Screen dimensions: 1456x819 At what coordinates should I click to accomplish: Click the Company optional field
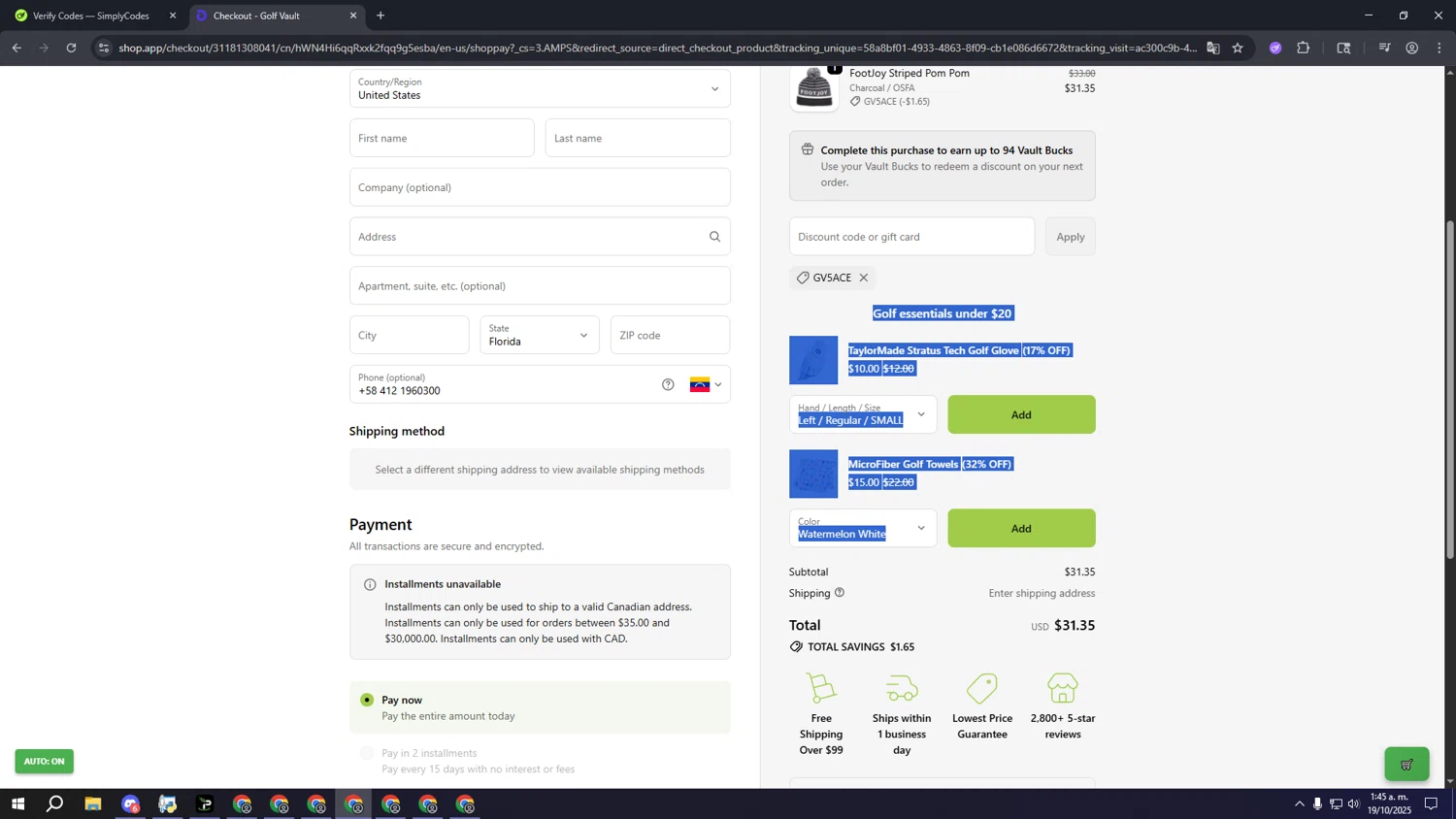click(x=540, y=187)
